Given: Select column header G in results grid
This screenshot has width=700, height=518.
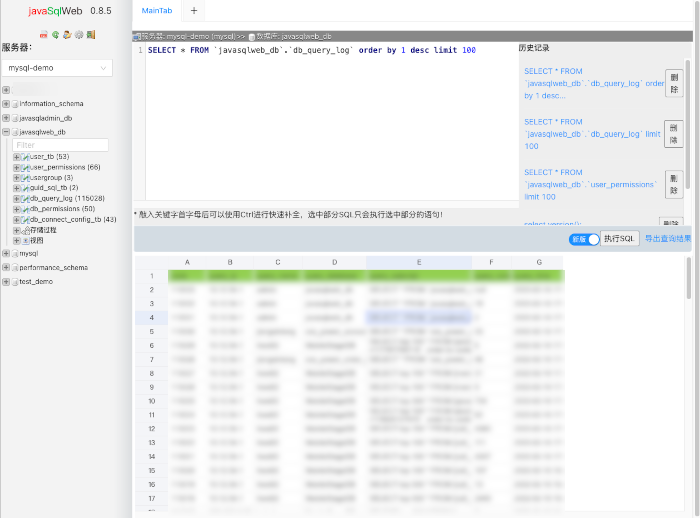Looking at the screenshot, I should point(539,263).
